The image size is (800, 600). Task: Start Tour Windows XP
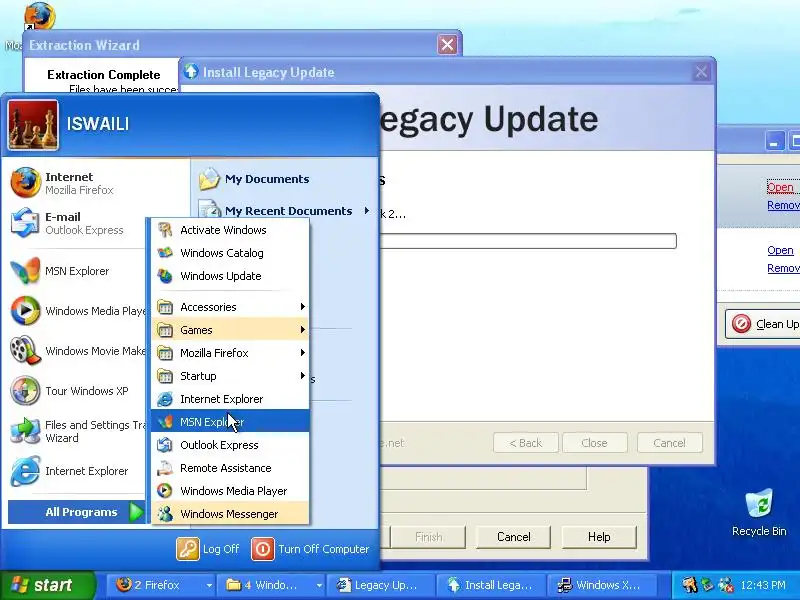[x=77, y=391]
